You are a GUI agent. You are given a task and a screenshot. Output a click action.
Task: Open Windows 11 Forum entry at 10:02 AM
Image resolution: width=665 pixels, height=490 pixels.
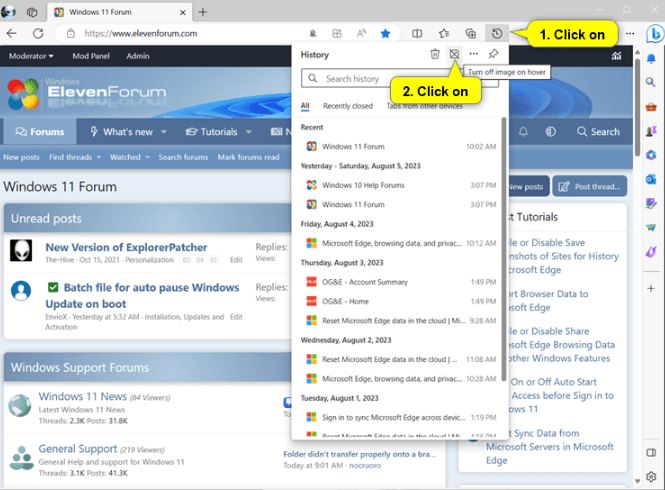(x=400, y=146)
